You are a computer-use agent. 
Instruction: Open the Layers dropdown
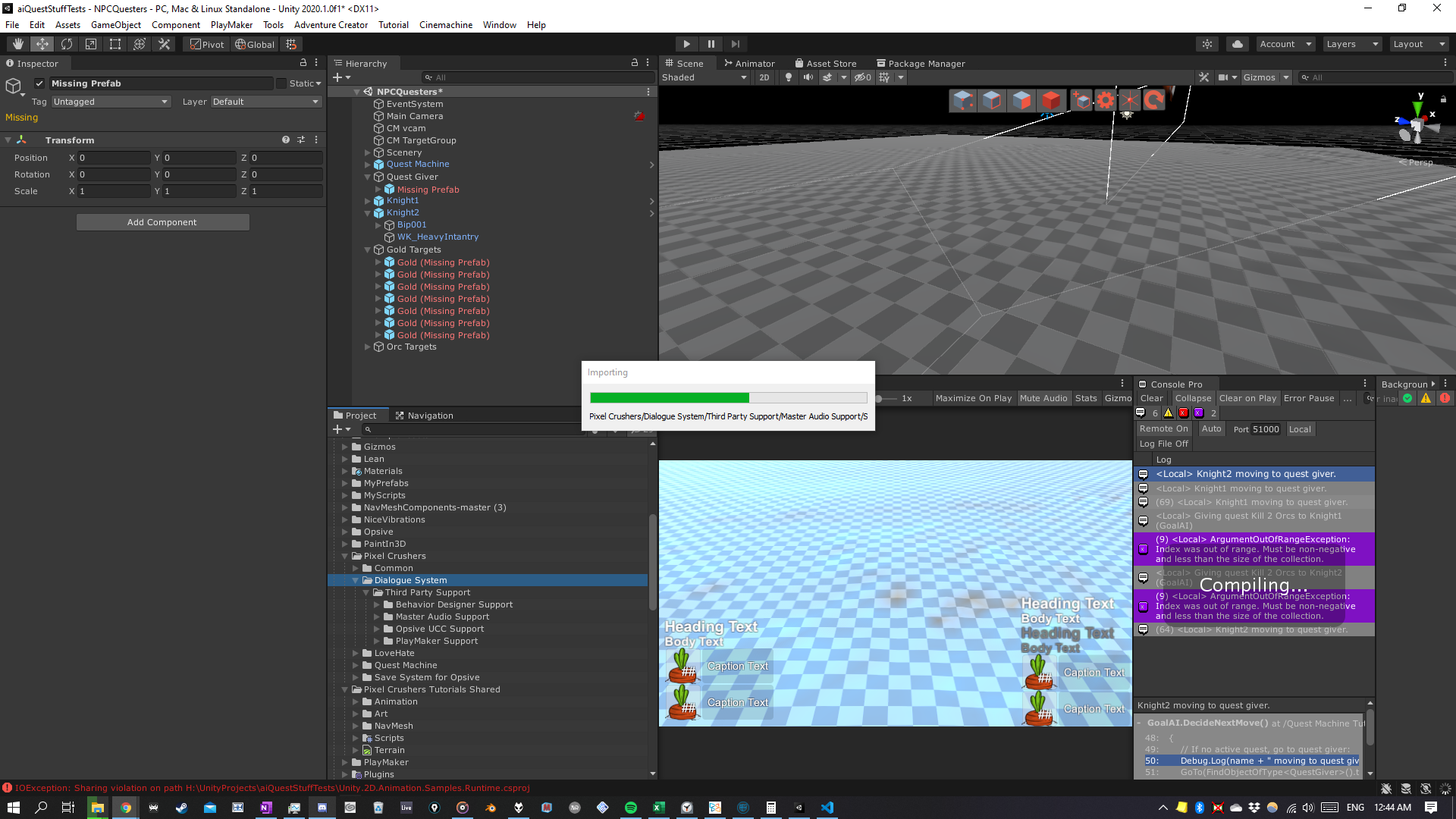coord(1352,44)
